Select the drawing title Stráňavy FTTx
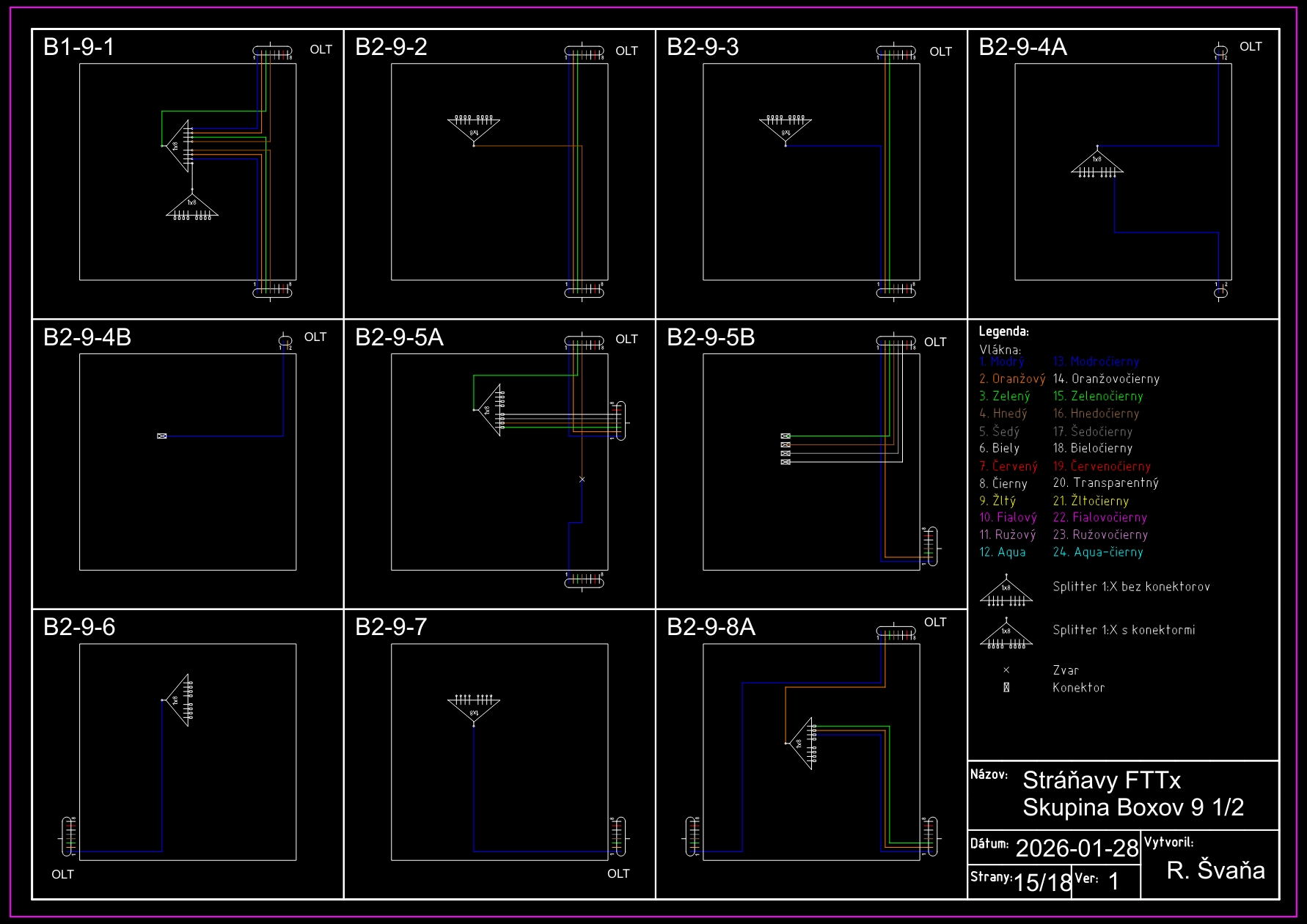The image size is (1307, 924). [1101, 780]
